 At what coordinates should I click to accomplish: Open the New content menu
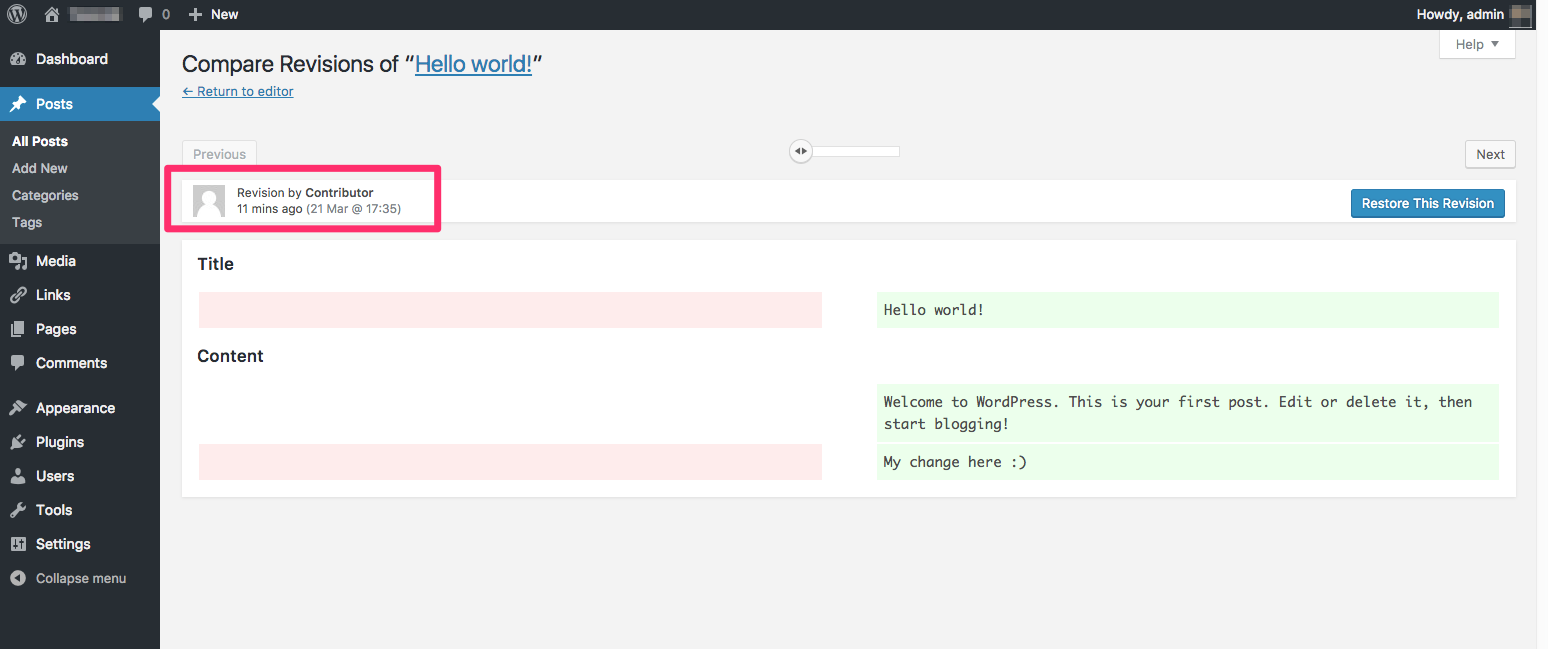point(214,14)
